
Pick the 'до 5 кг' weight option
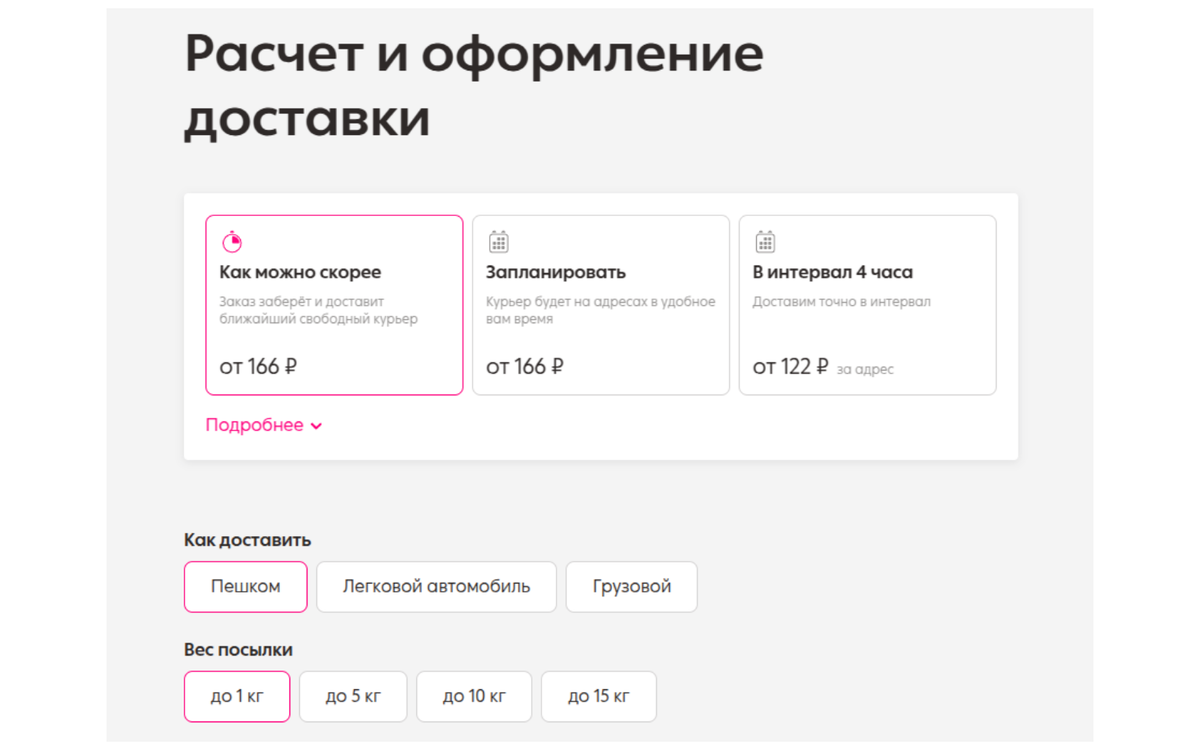click(x=352, y=696)
